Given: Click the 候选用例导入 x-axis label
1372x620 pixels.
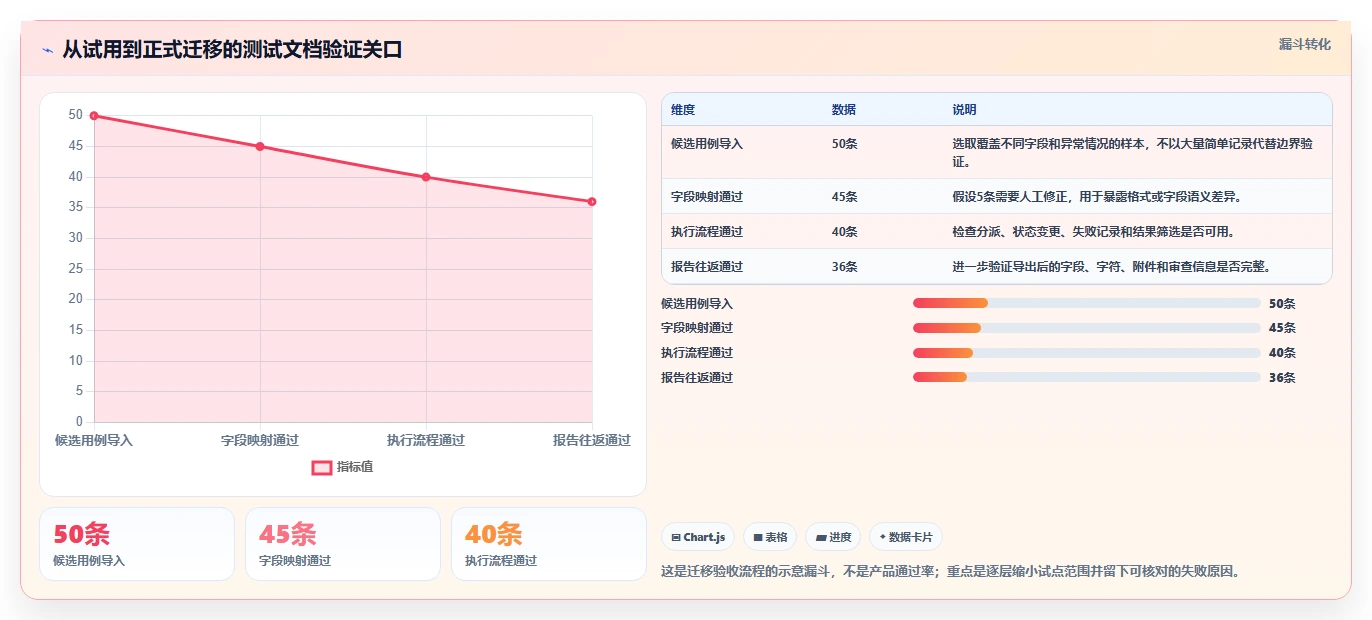Looking at the screenshot, I should (x=94, y=440).
